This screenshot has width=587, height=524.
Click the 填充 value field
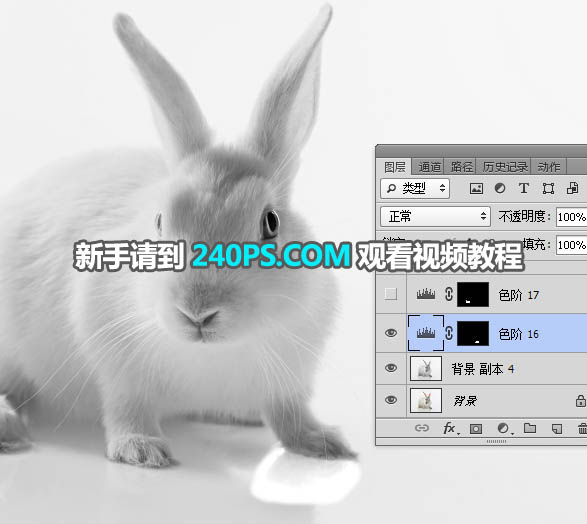(x=571, y=245)
